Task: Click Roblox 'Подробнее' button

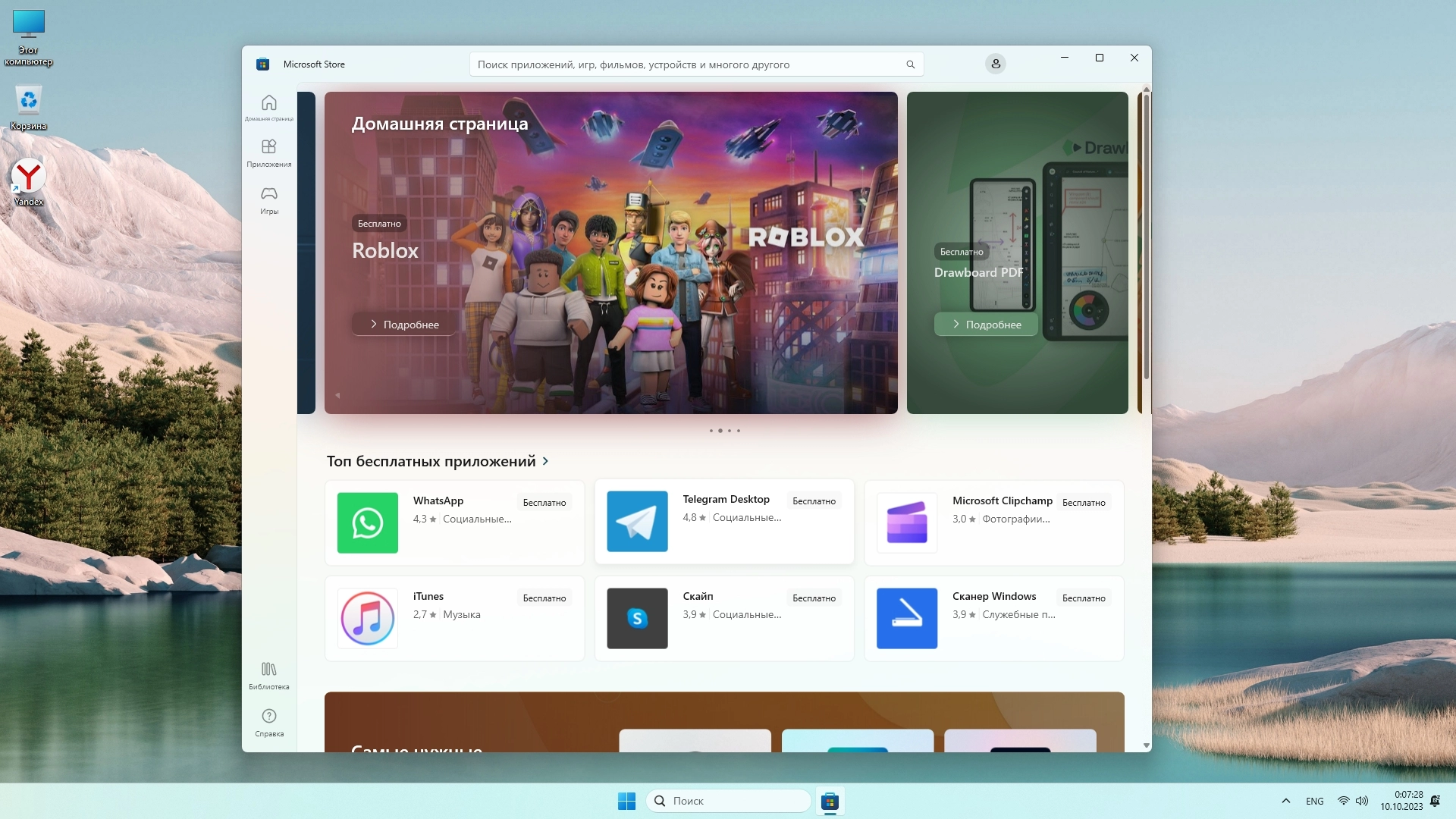Action: 405,325
